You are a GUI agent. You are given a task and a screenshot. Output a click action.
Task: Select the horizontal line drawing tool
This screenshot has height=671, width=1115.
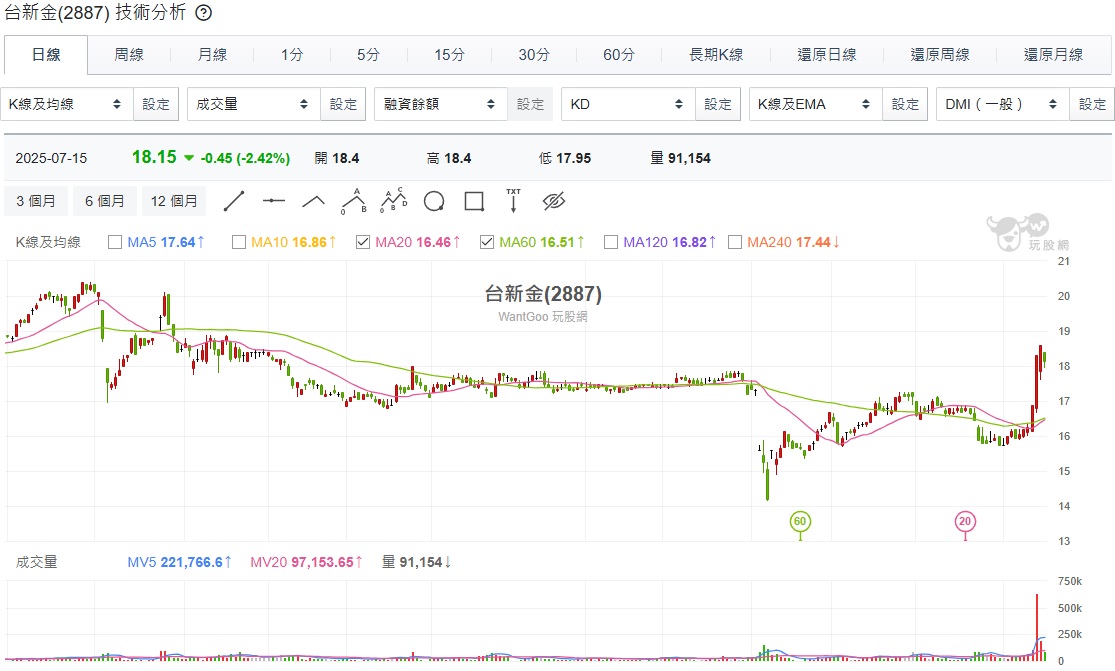pyautogui.click(x=274, y=201)
